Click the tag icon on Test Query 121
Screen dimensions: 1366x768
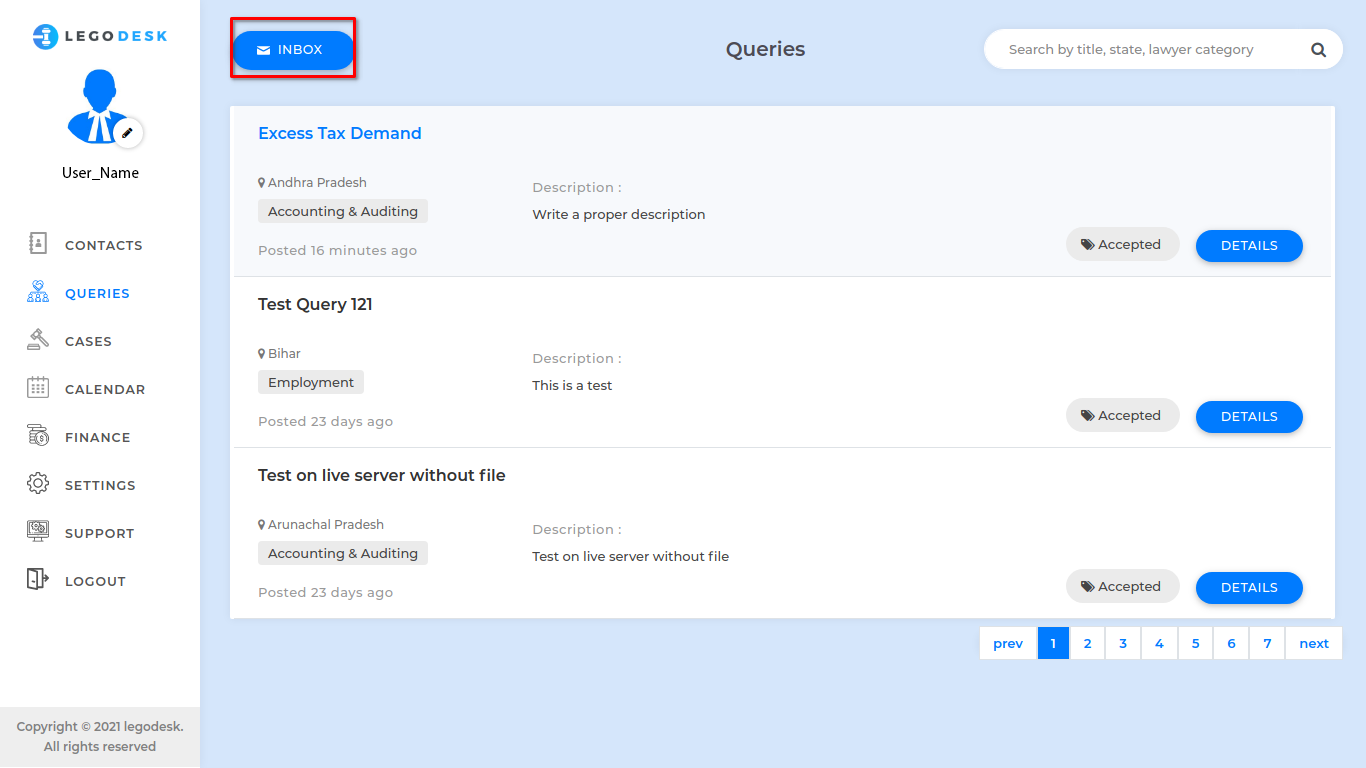pos(1087,415)
